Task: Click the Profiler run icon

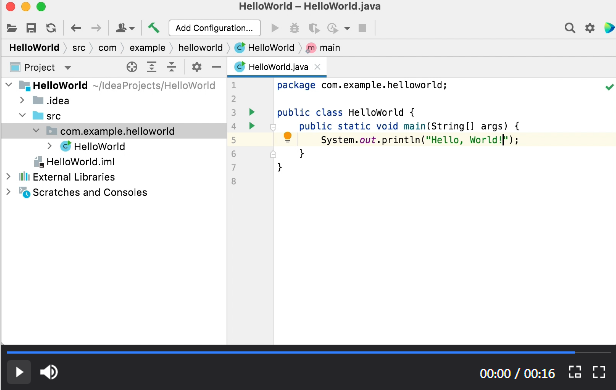Action: pos(332,28)
